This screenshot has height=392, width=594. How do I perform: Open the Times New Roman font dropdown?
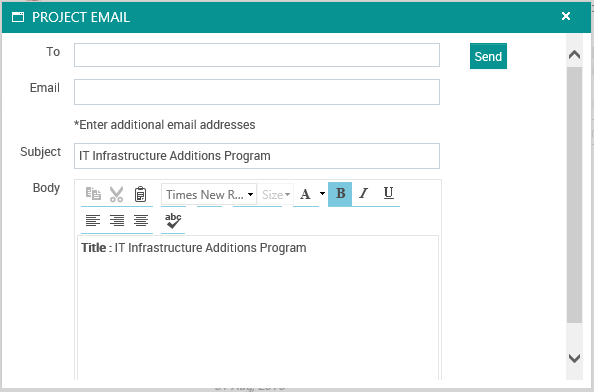pos(209,194)
